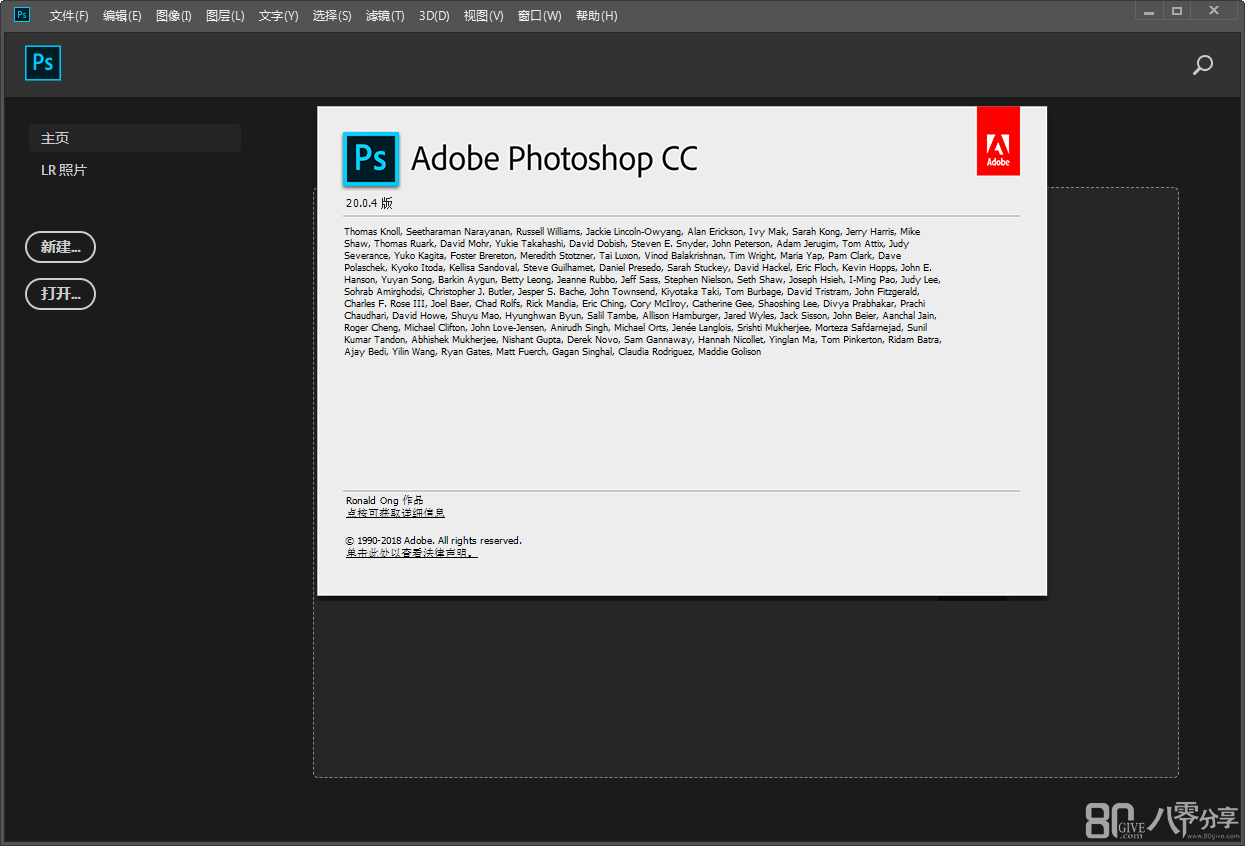Maximize the Photoshop window
Viewport: 1245px width, 846px height.
[1177, 11]
